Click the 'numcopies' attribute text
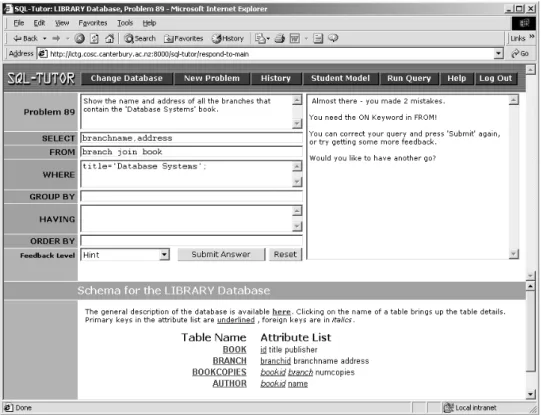The image size is (541, 415). [x=335, y=372]
